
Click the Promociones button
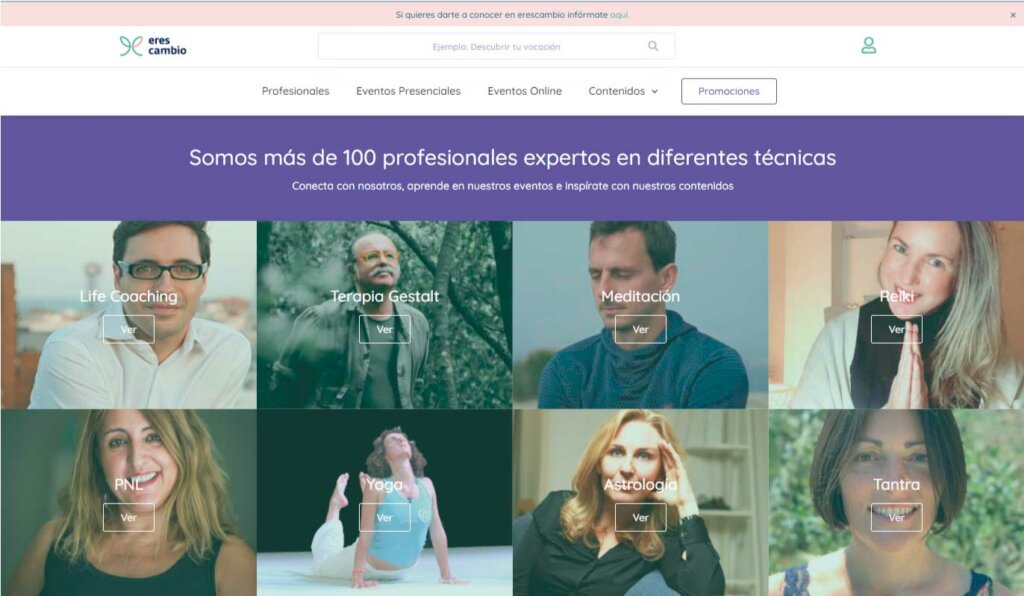pos(729,91)
